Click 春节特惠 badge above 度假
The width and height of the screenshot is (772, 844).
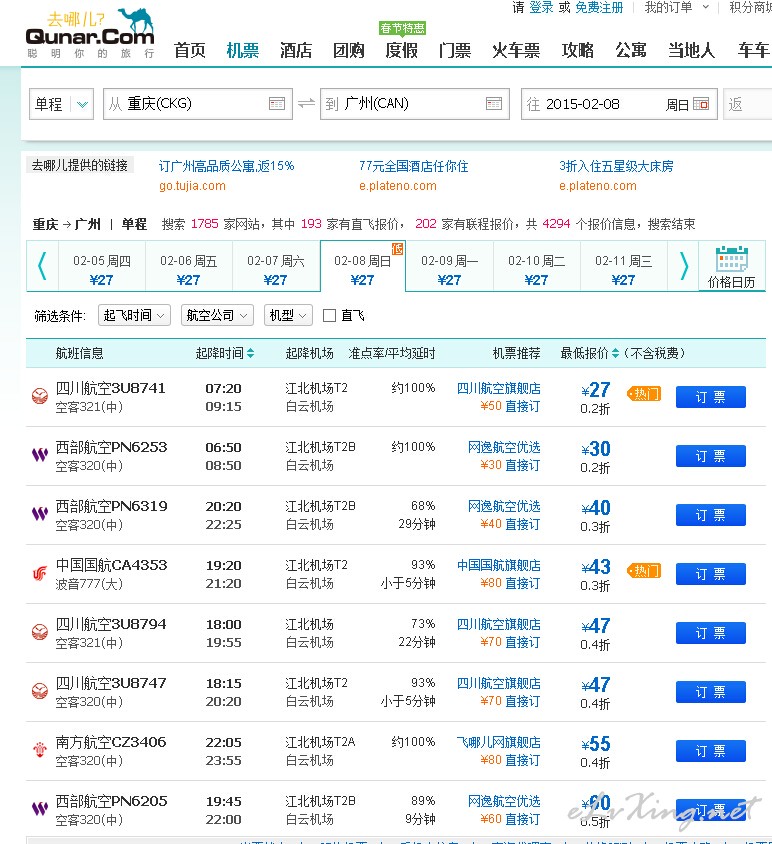click(402, 28)
